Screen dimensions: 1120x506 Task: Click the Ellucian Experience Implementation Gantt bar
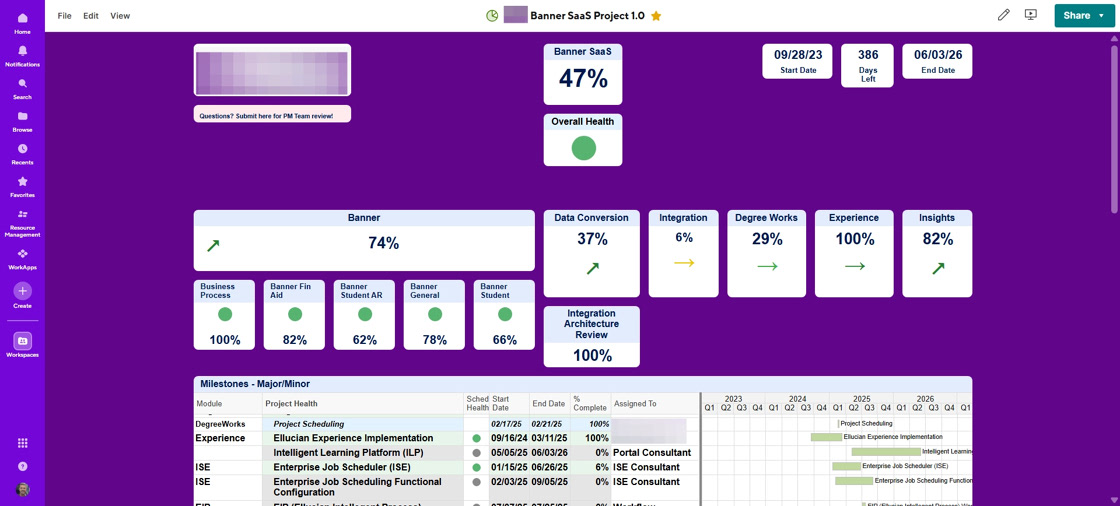pos(826,437)
